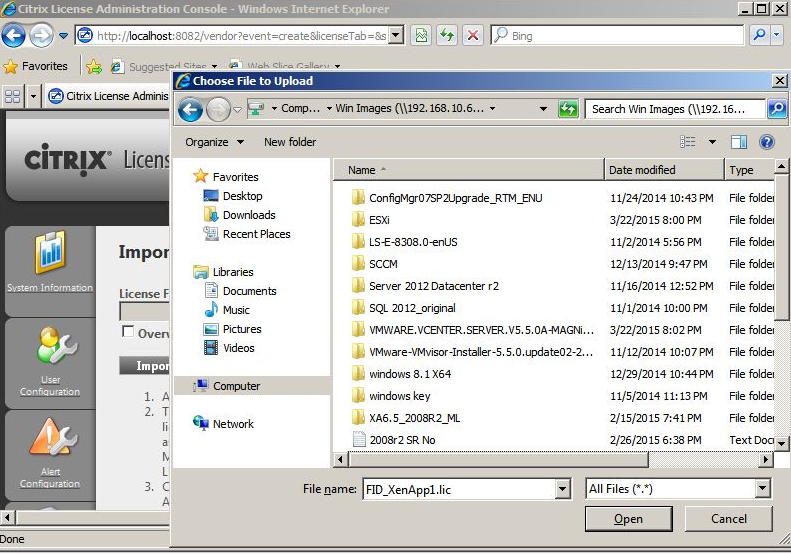The width and height of the screenshot is (791, 554).
Task: Stop loading the IE page
Action: coord(473,35)
